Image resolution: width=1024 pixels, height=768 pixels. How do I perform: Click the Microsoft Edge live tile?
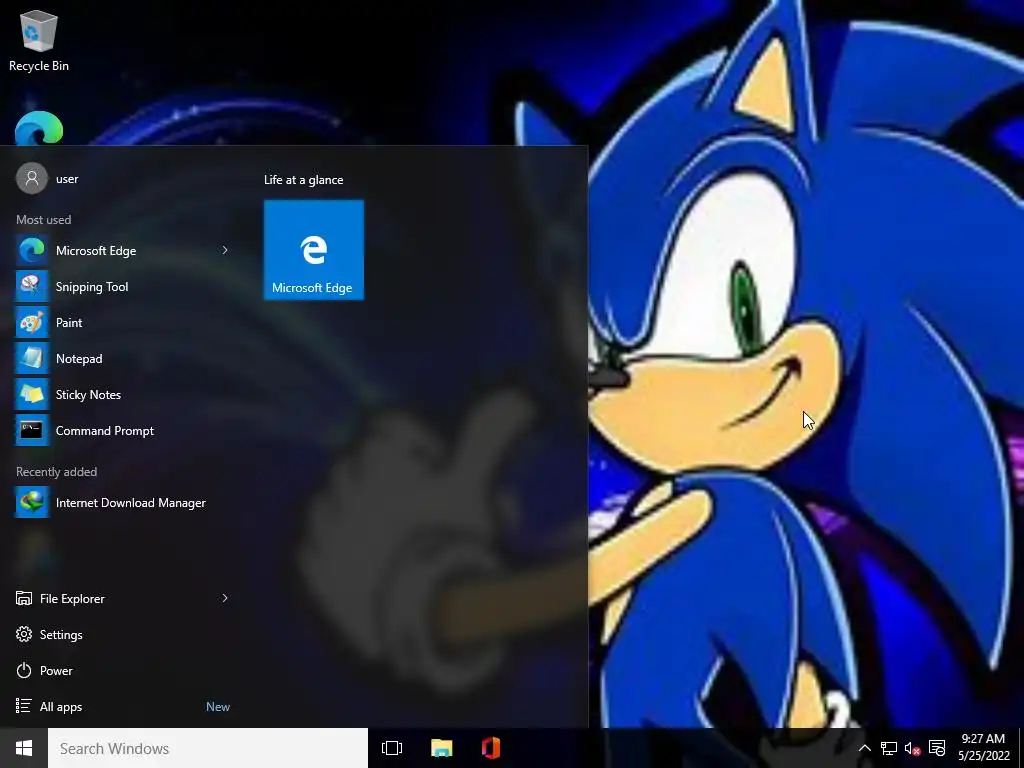(x=313, y=250)
